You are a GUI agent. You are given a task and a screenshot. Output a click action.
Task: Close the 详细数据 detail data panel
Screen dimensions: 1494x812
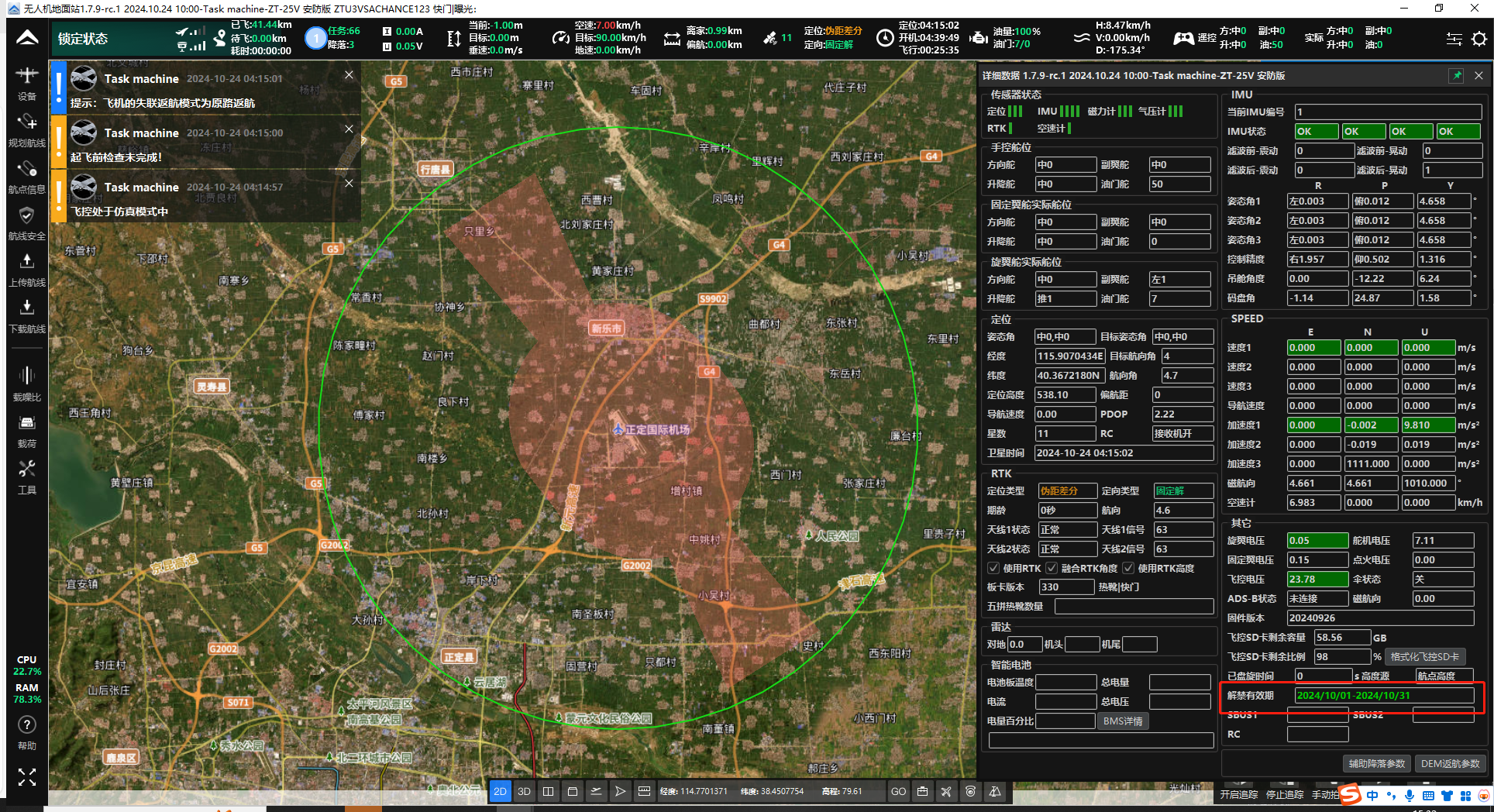pyautogui.click(x=1479, y=75)
